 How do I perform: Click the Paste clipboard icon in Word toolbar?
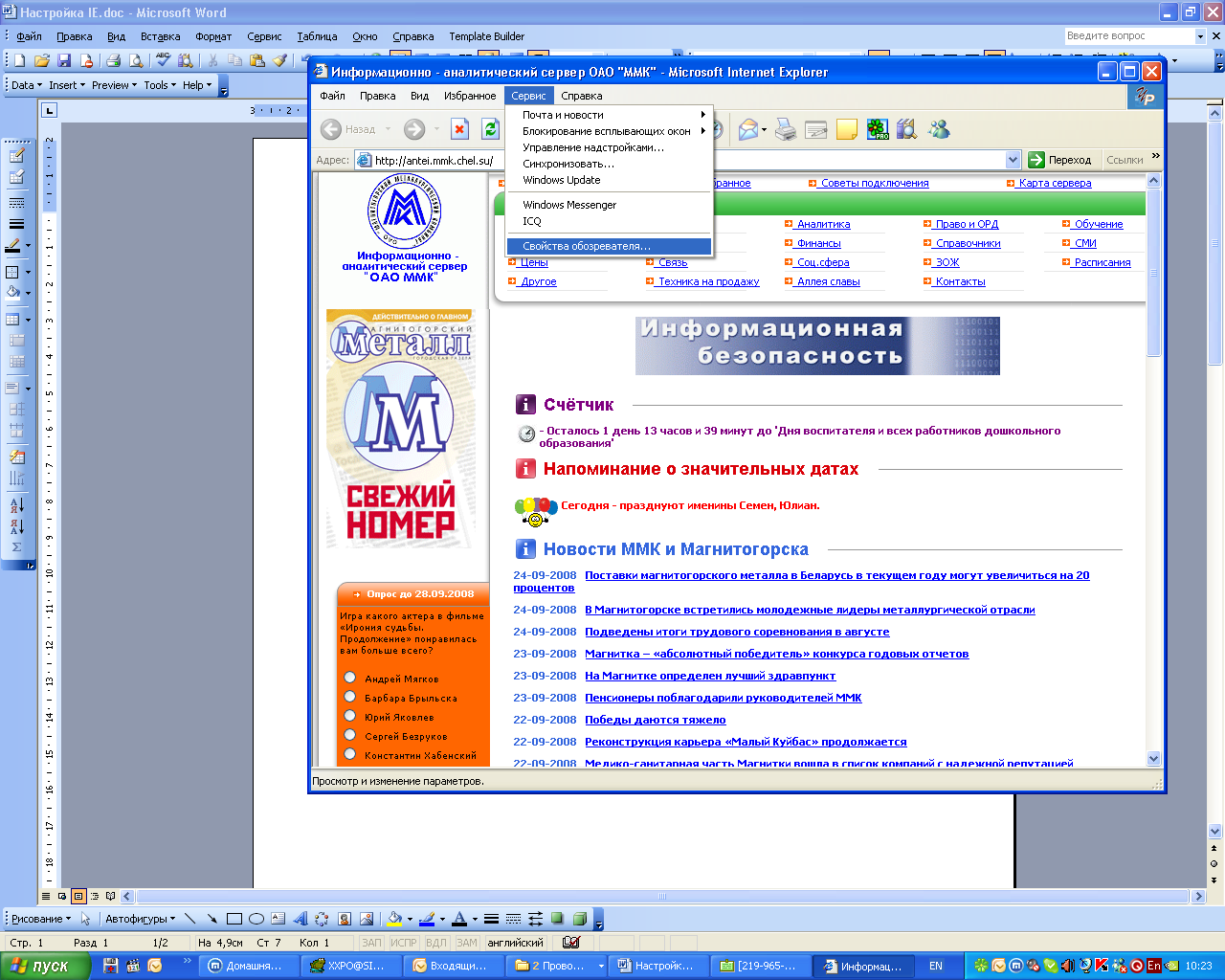pos(256,60)
